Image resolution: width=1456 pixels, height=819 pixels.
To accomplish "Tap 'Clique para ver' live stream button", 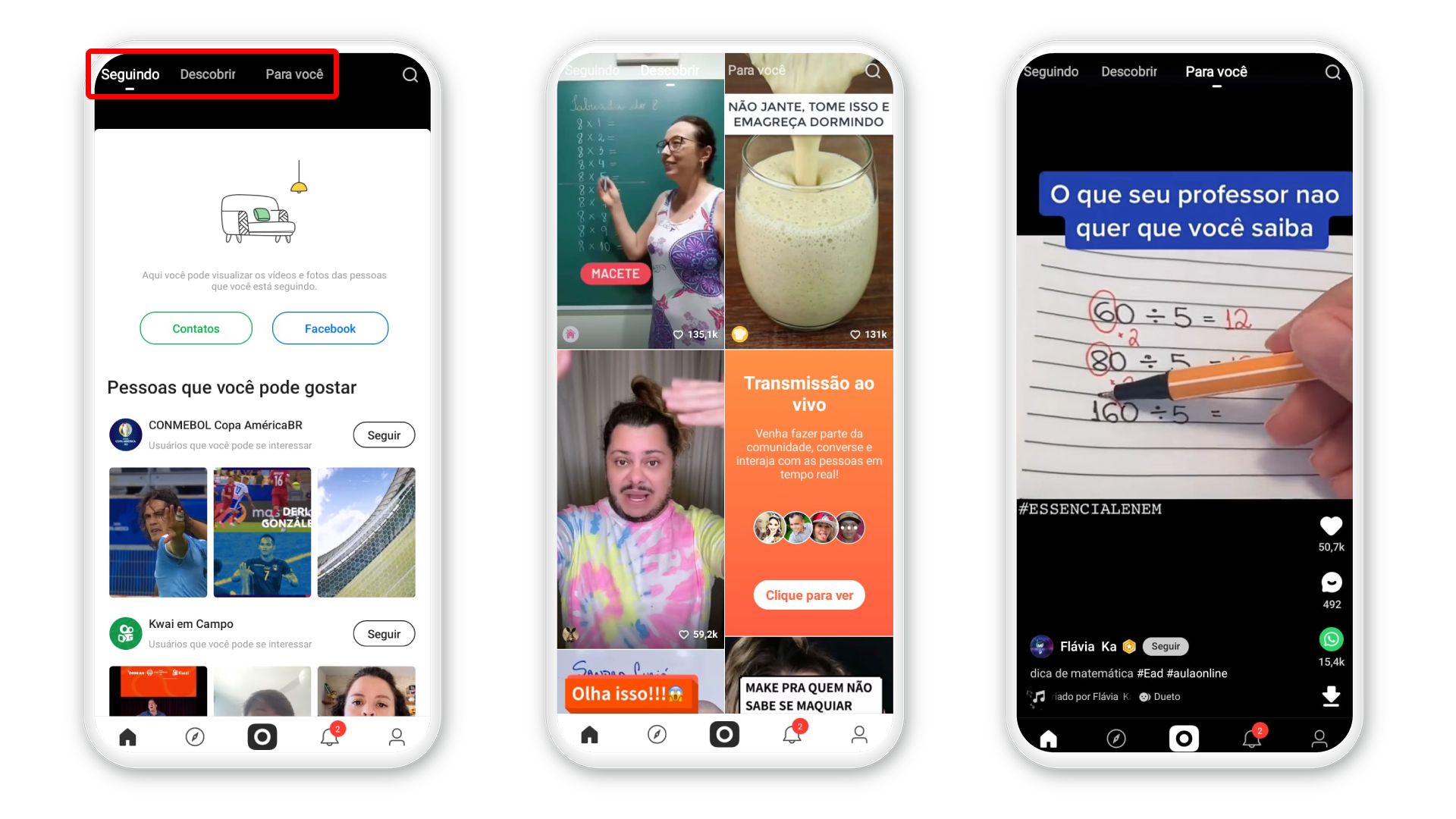I will click(808, 594).
